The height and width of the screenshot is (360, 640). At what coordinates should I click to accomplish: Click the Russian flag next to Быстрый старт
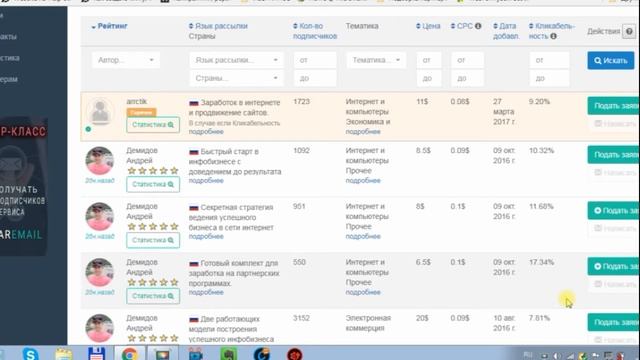[193, 152]
